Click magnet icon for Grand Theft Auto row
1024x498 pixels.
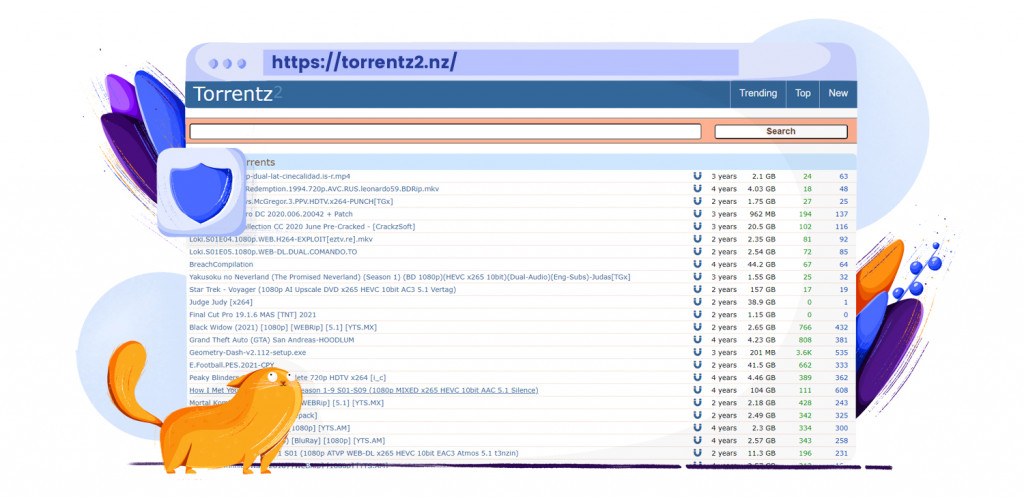click(697, 339)
